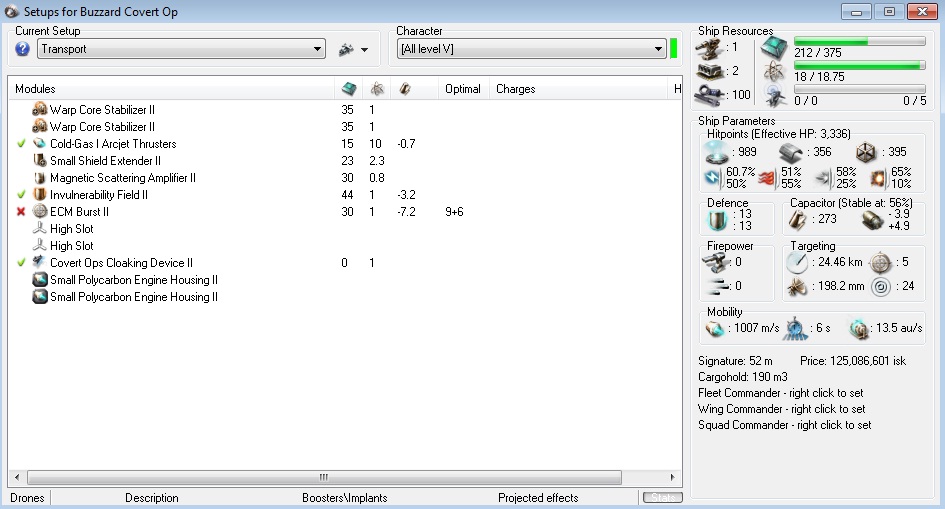Click the powergrid usage bar 18 / 18.75
The image size is (945, 509).
859,65
